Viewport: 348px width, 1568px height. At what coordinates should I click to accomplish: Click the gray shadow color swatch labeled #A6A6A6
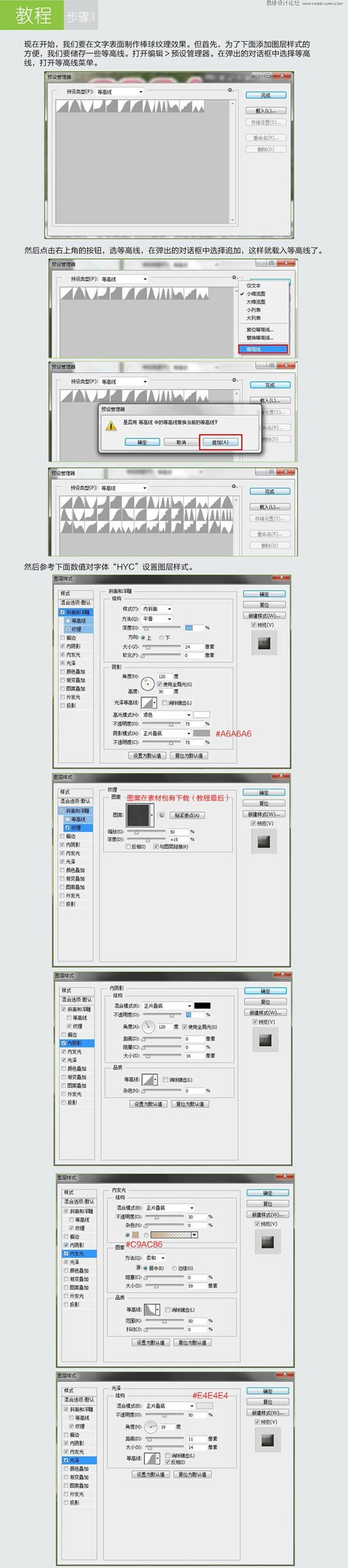click(202, 733)
